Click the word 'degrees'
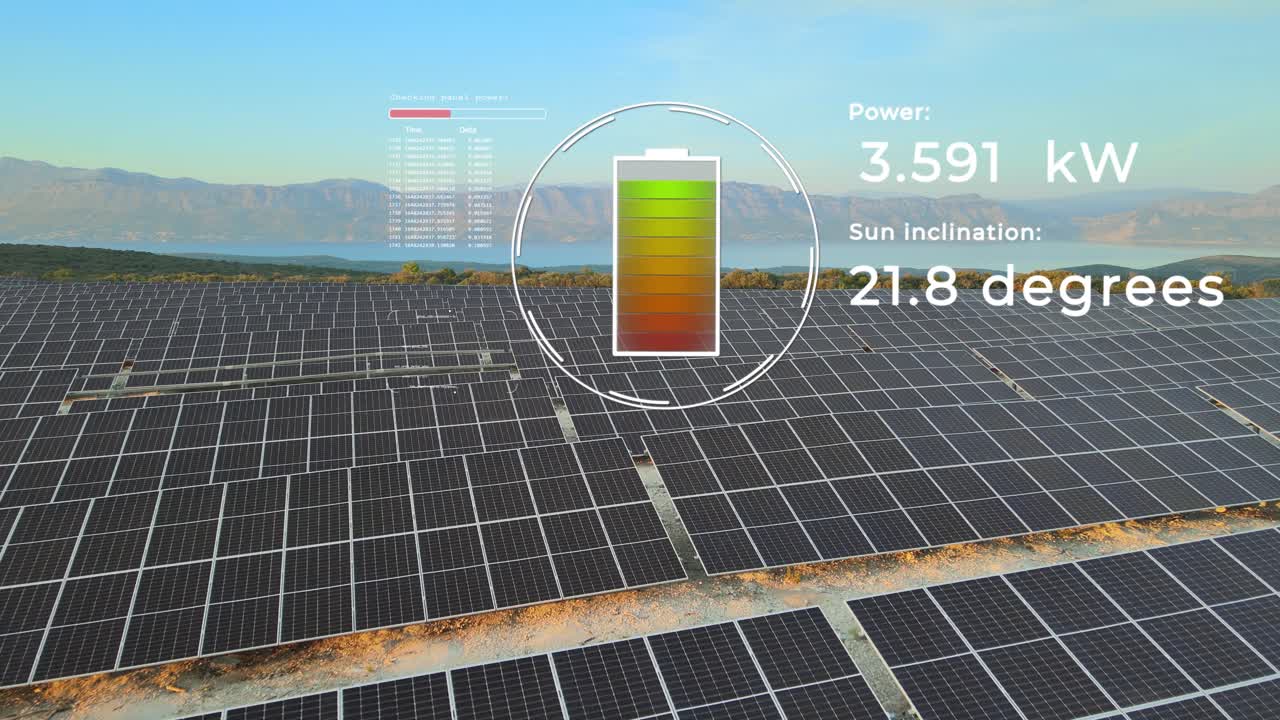 (1102, 288)
